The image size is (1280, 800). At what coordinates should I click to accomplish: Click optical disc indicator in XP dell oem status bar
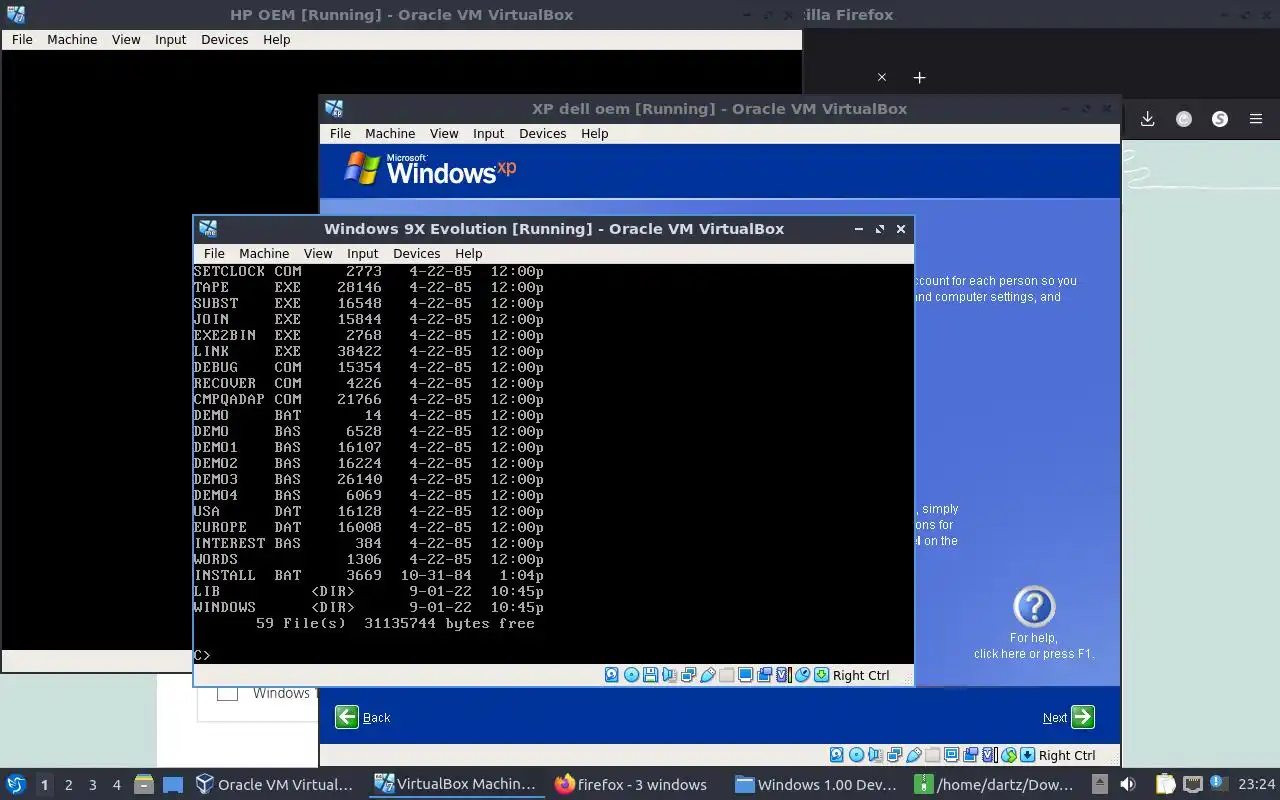(856, 755)
